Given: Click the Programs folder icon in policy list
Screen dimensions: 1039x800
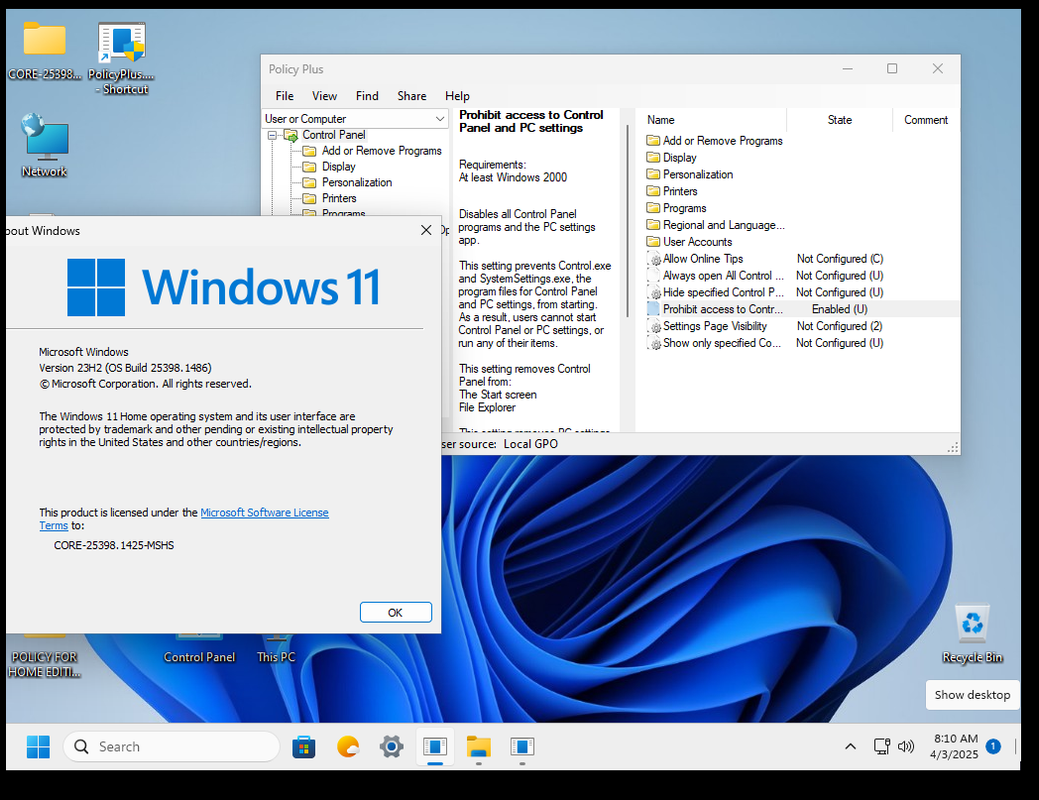Looking at the screenshot, I should (x=653, y=208).
